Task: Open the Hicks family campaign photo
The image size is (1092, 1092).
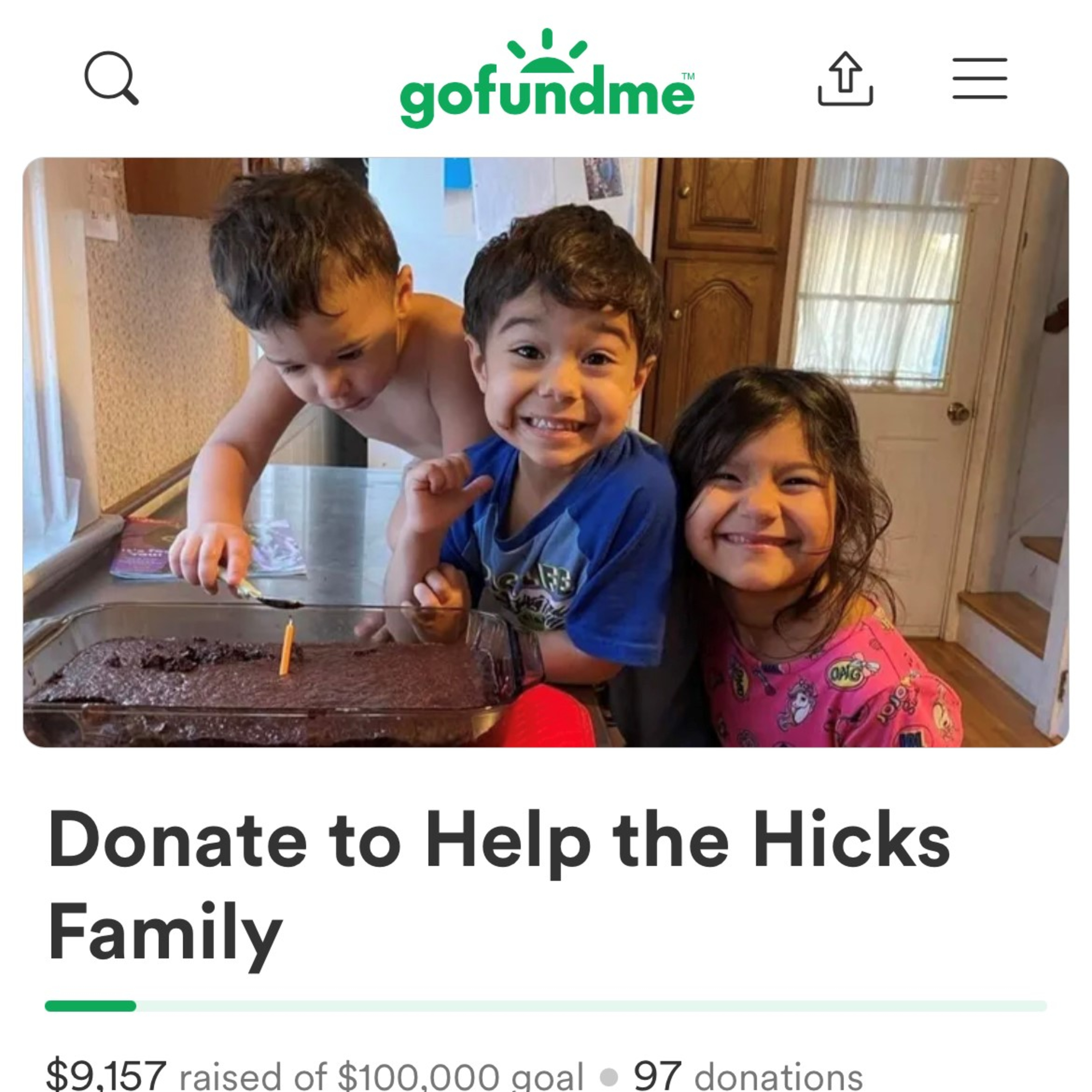Action: (x=545, y=452)
